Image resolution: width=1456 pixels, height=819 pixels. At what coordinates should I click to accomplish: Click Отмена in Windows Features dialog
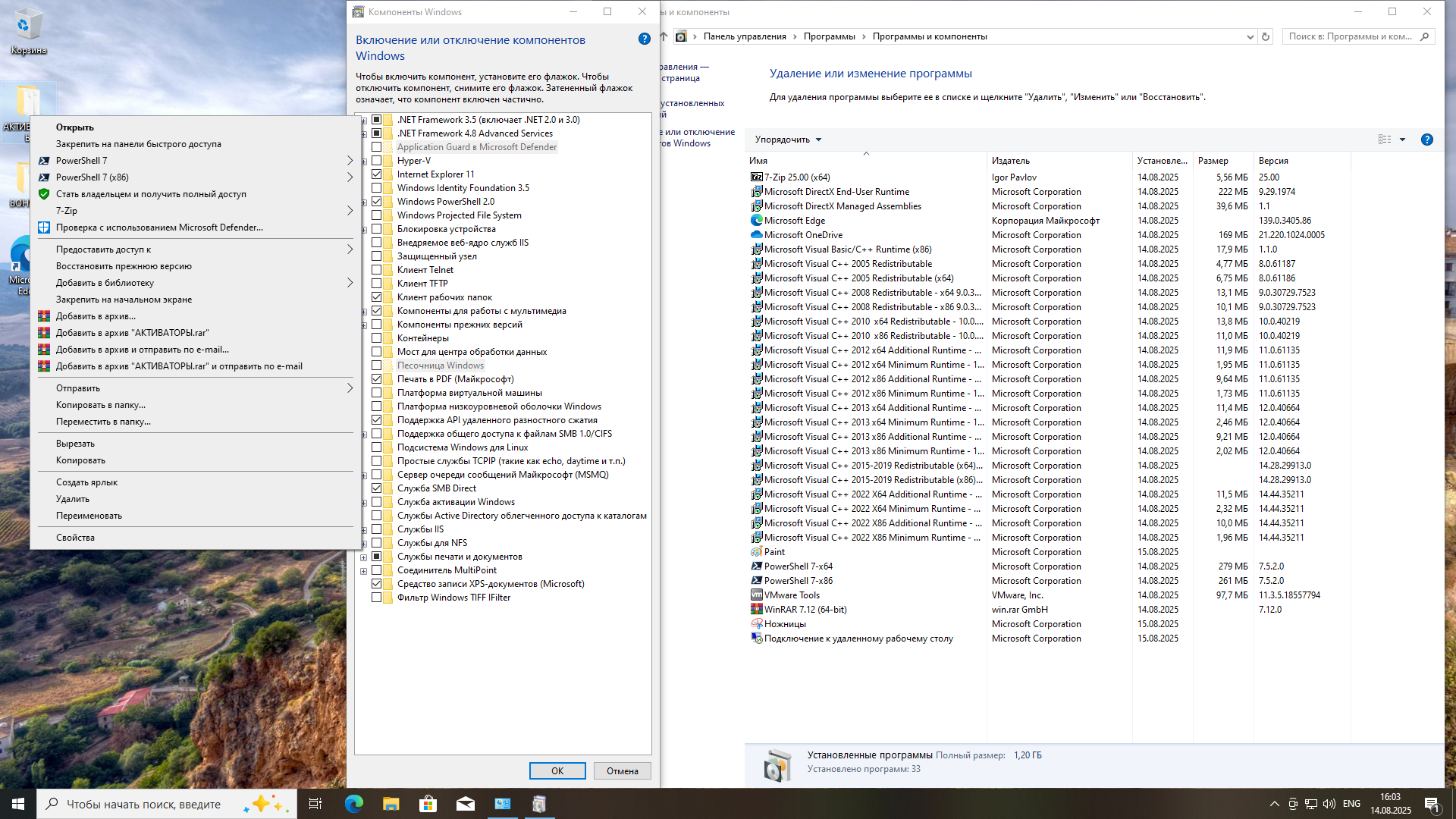(623, 770)
